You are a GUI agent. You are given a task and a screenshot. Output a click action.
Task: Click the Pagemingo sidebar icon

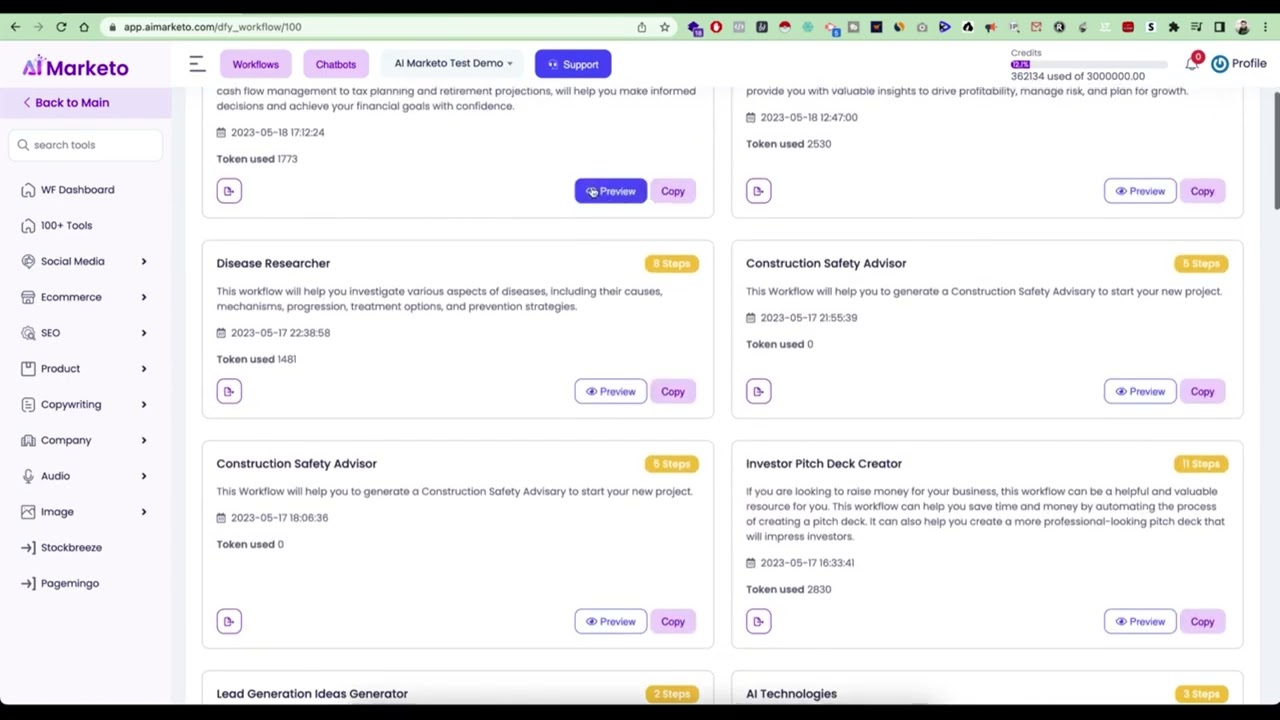click(x=28, y=584)
